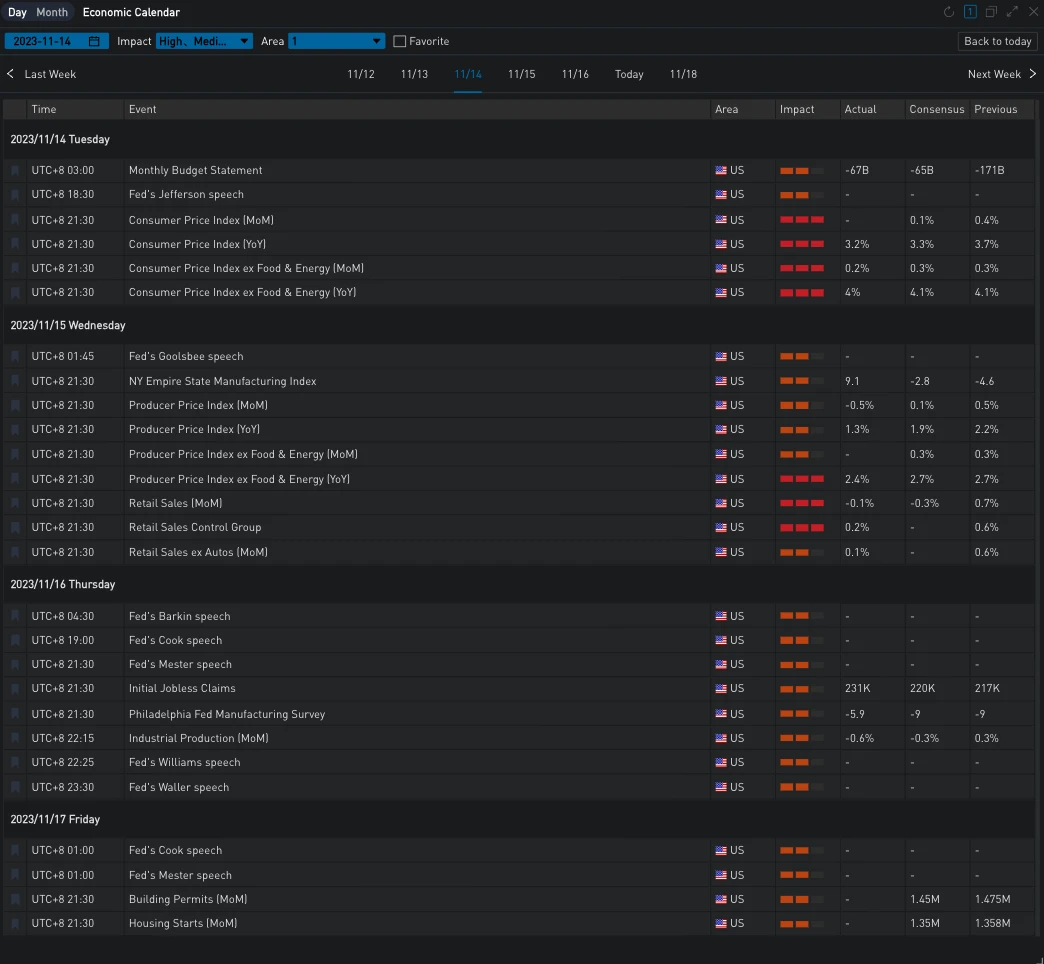The image size is (1044, 964).
Task: Open the Area filter dropdown
Action: pyautogui.click(x=336, y=41)
